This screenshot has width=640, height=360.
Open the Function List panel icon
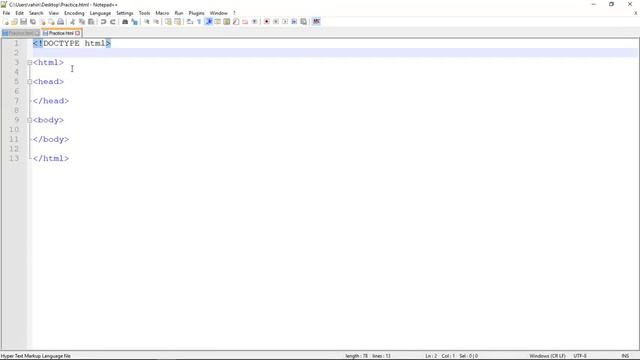pos(236,22)
